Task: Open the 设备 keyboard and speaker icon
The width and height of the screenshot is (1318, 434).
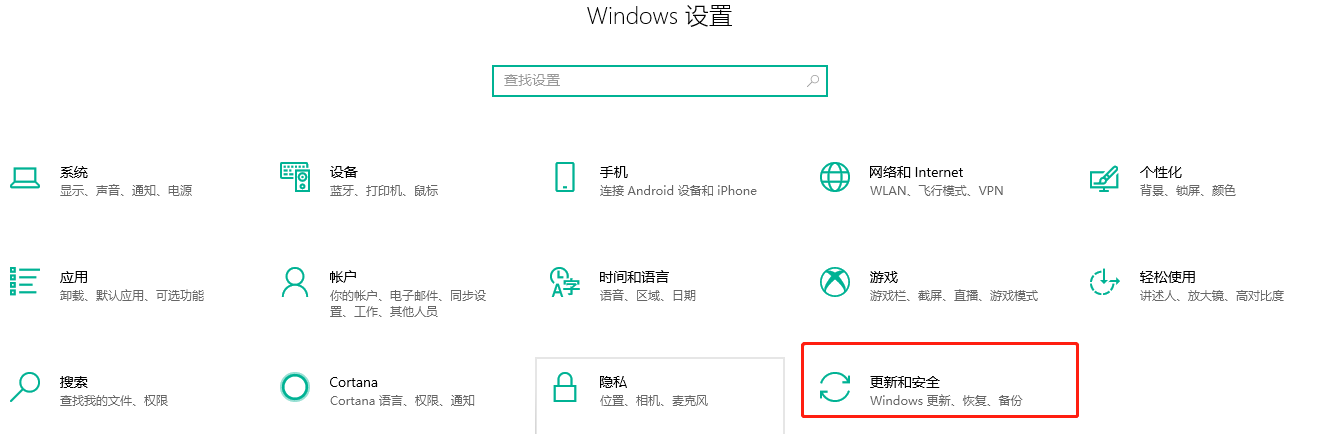Action: click(x=295, y=177)
